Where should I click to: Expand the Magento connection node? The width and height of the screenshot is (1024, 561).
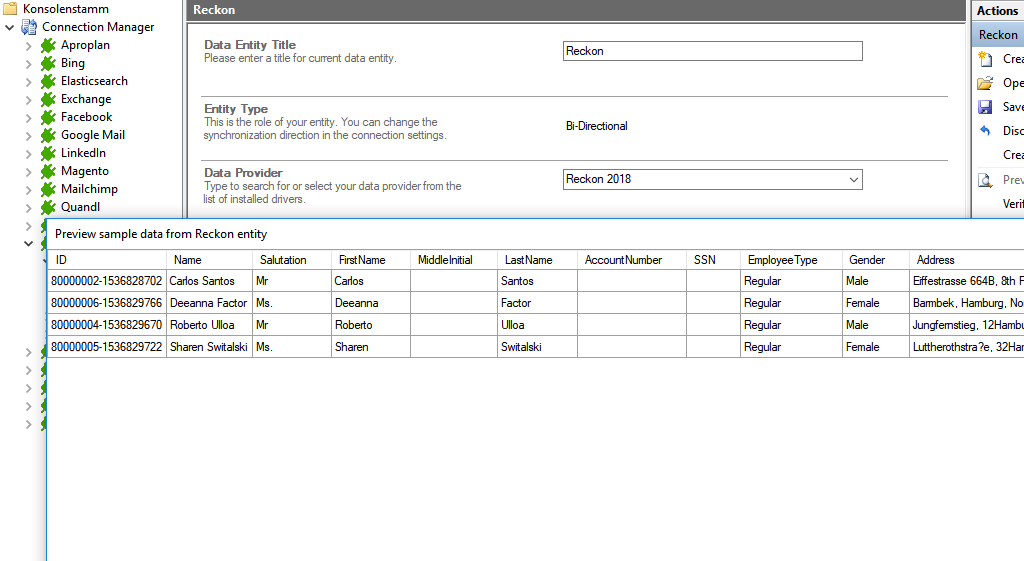pyautogui.click(x=28, y=171)
